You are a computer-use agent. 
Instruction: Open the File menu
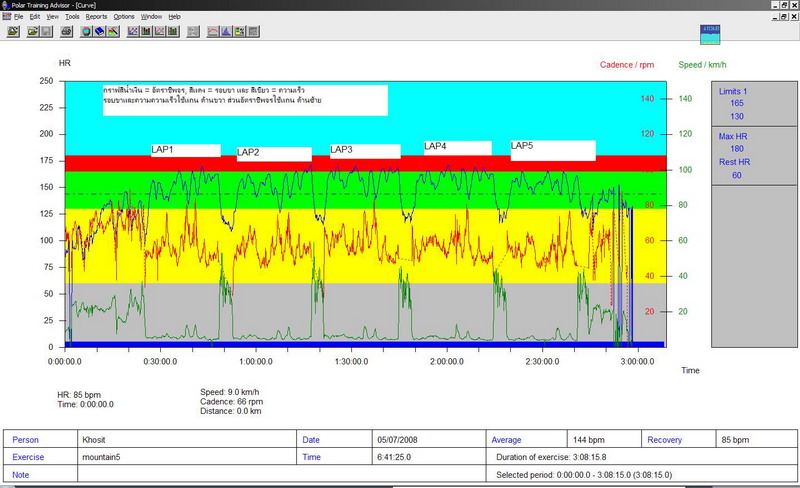[x=18, y=17]
